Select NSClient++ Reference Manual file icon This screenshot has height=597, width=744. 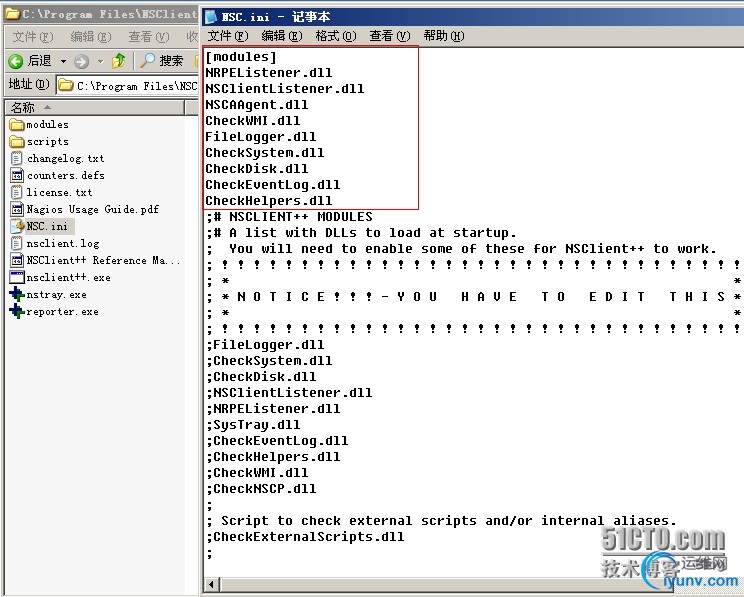tap(17, 260)
